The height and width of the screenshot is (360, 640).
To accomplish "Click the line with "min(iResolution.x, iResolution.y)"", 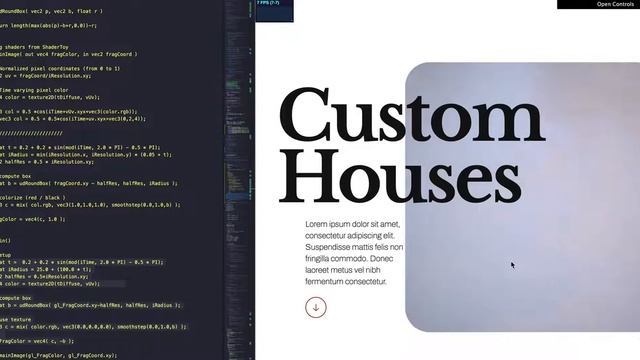I will coord(86,155).
